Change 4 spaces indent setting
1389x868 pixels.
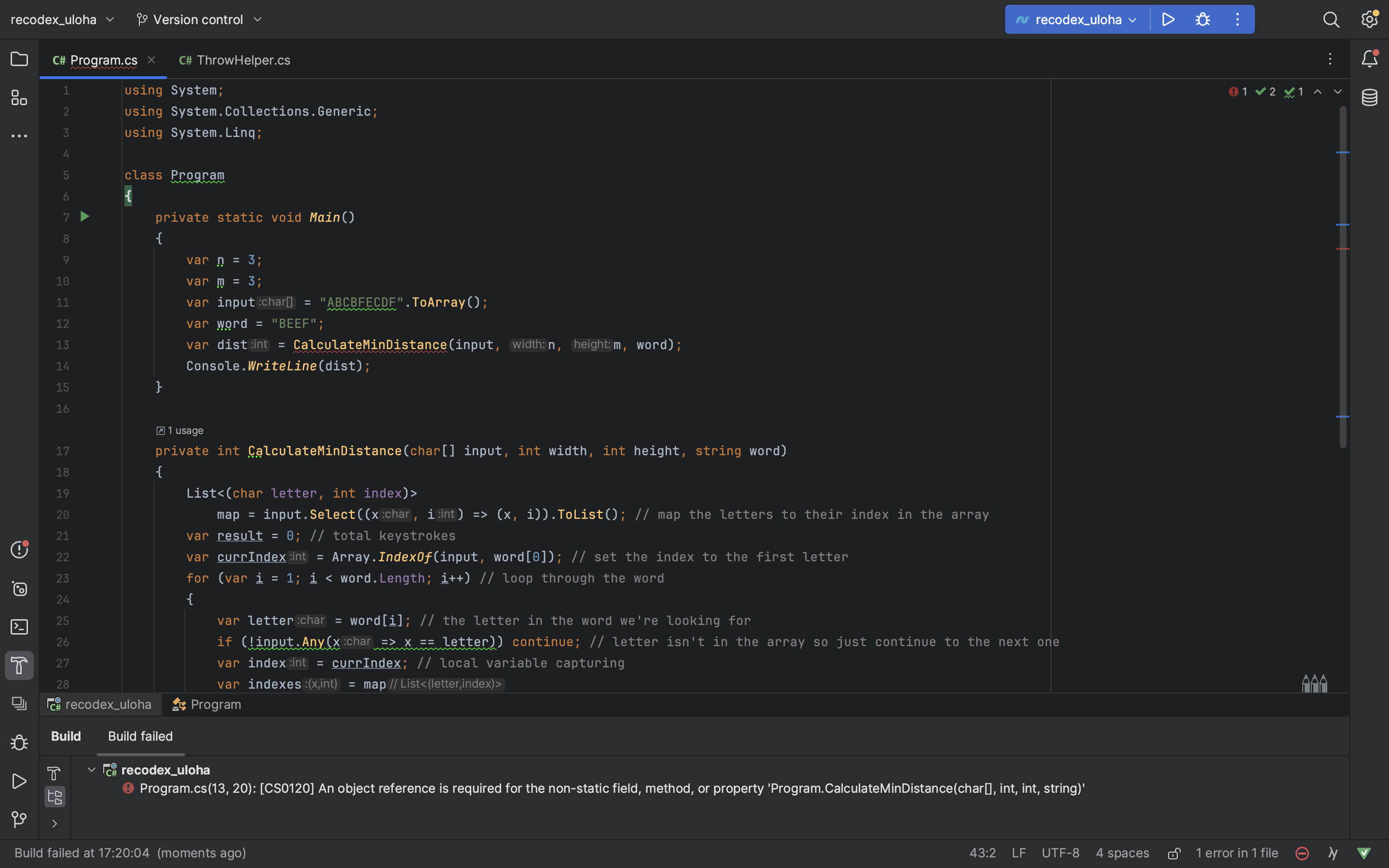tap(1122, 853)
